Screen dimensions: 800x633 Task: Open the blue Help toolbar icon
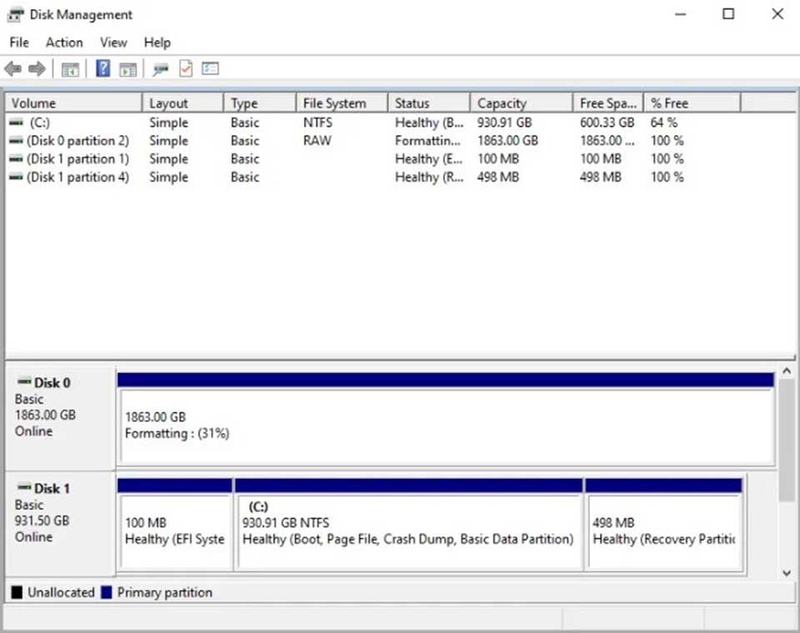[103, 68]
